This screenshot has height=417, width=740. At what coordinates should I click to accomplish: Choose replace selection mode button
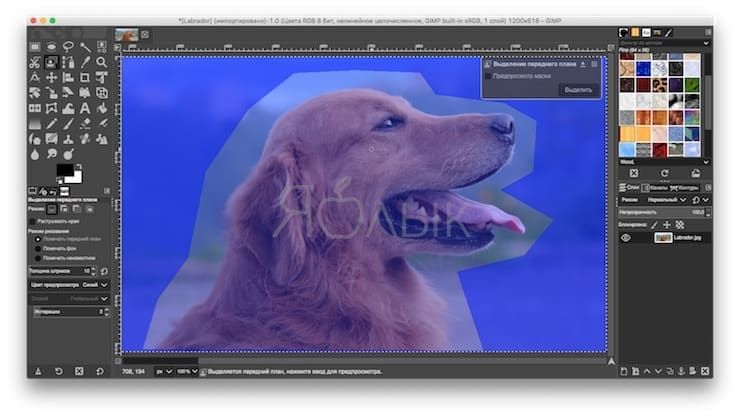click(x=52, y=209)
